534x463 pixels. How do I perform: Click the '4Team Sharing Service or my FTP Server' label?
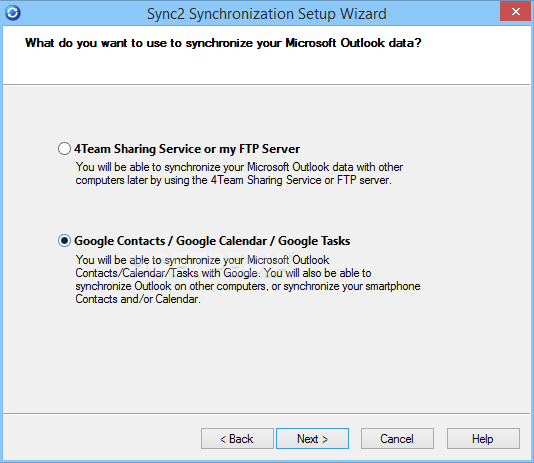click(x=187, y=149)
